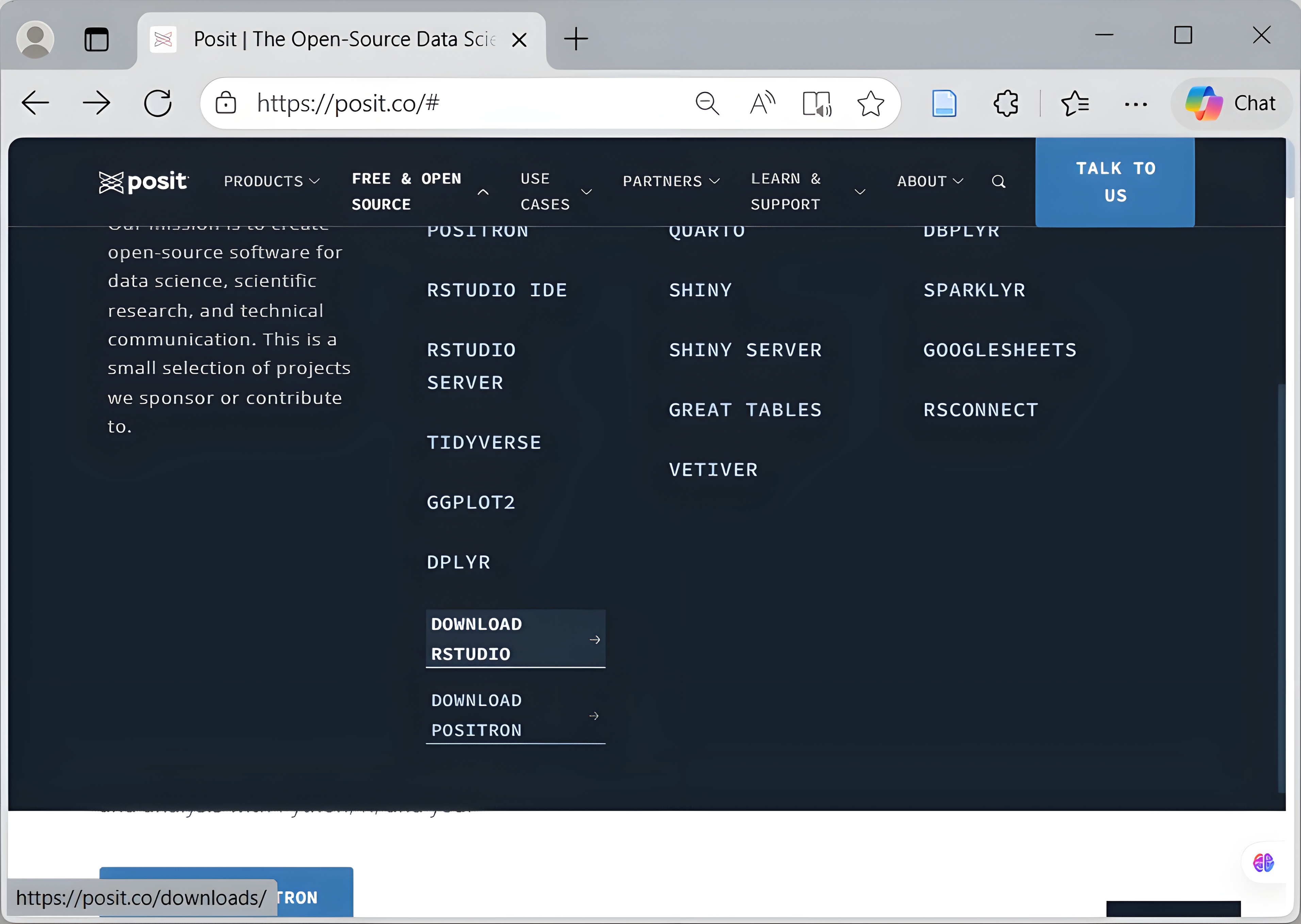The image size is (1301, 924).
Task: Expand the Products dropdown menu
Action: 271,182
